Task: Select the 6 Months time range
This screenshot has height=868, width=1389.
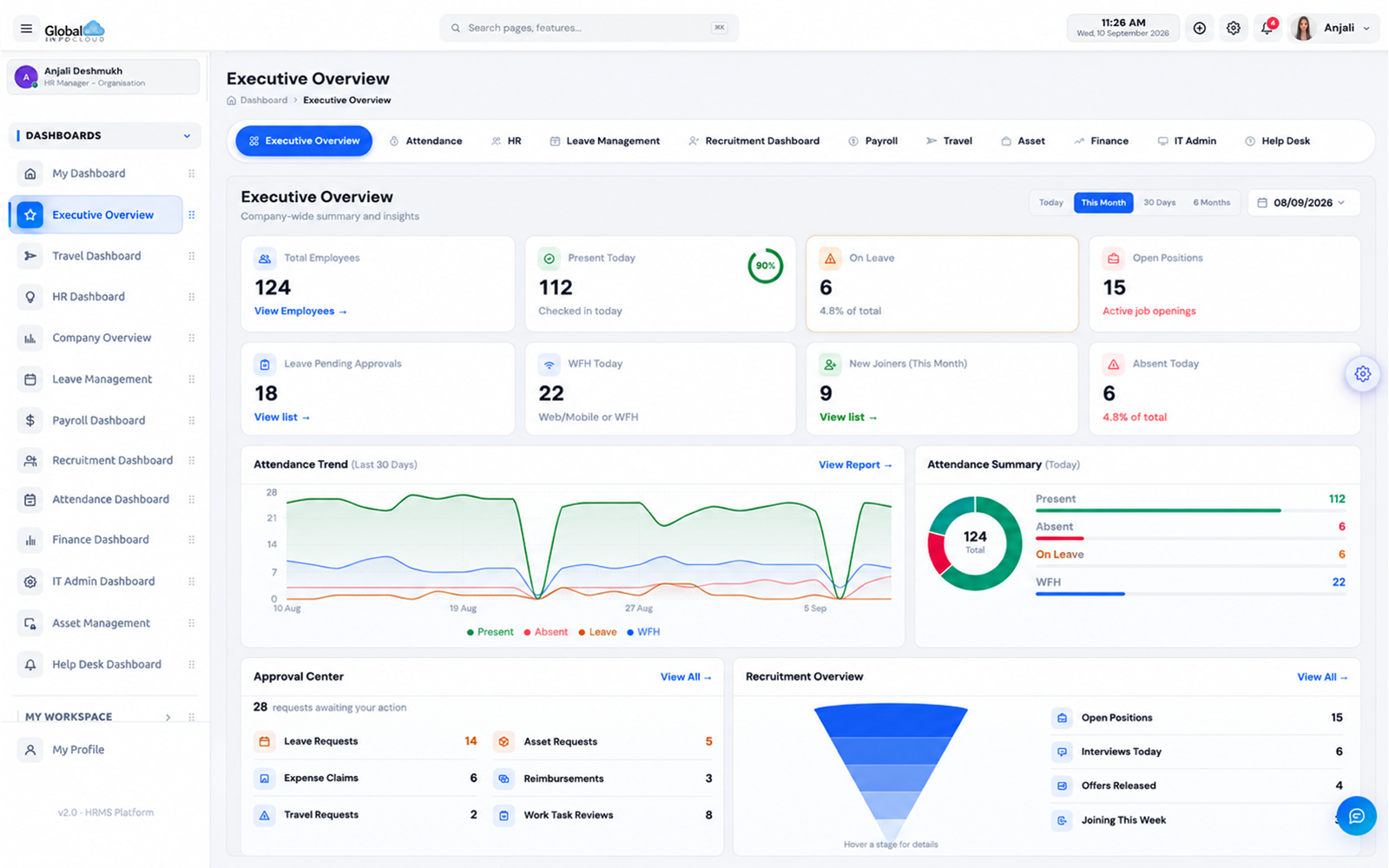Action: point(1211,202)
